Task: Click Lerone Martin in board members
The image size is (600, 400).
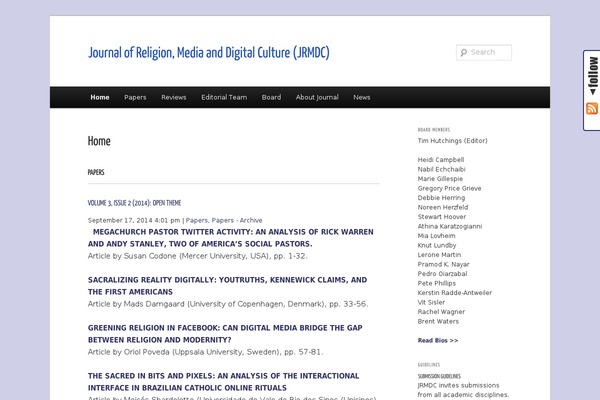Action: click(x=439, y=255)
